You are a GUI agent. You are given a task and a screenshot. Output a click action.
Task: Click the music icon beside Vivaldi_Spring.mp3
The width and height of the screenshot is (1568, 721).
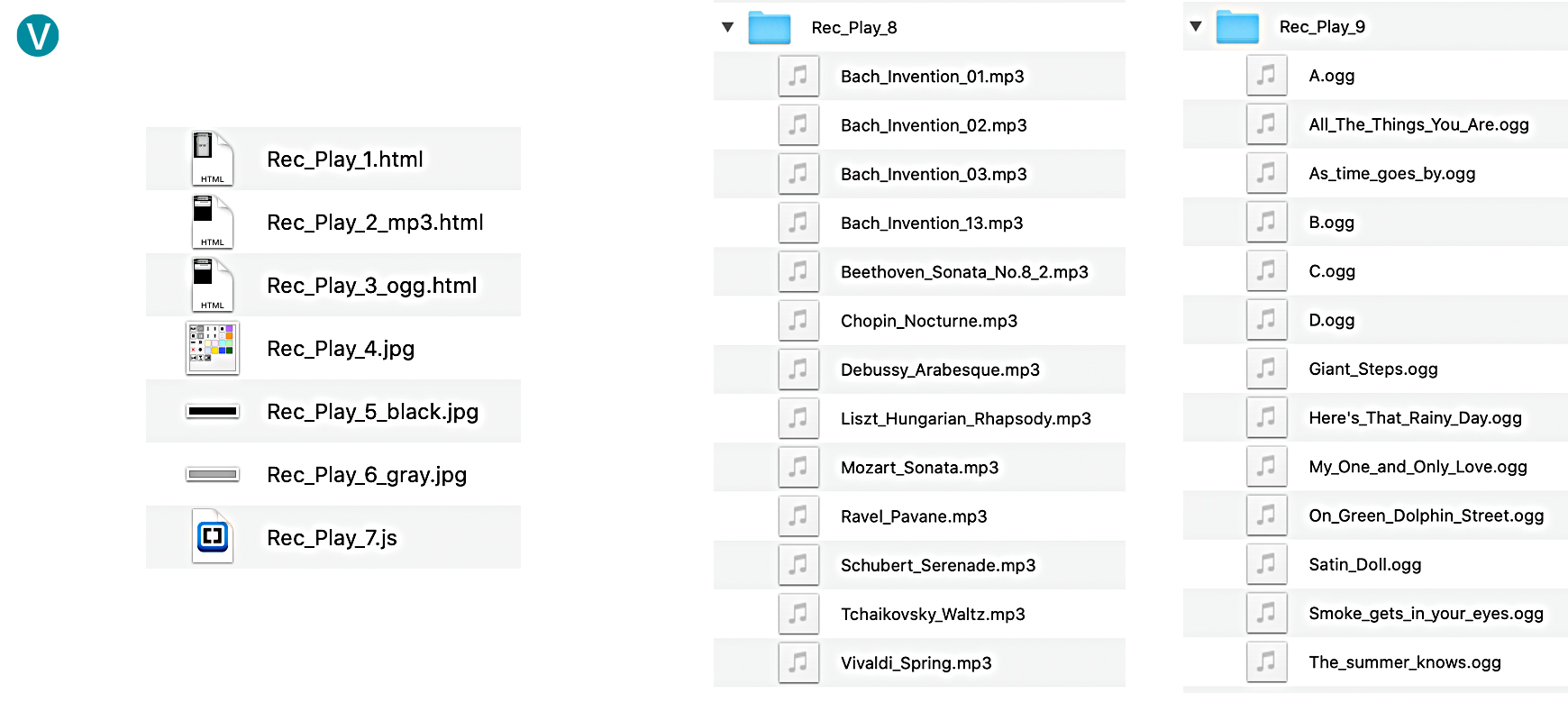[x=798, y=662]
